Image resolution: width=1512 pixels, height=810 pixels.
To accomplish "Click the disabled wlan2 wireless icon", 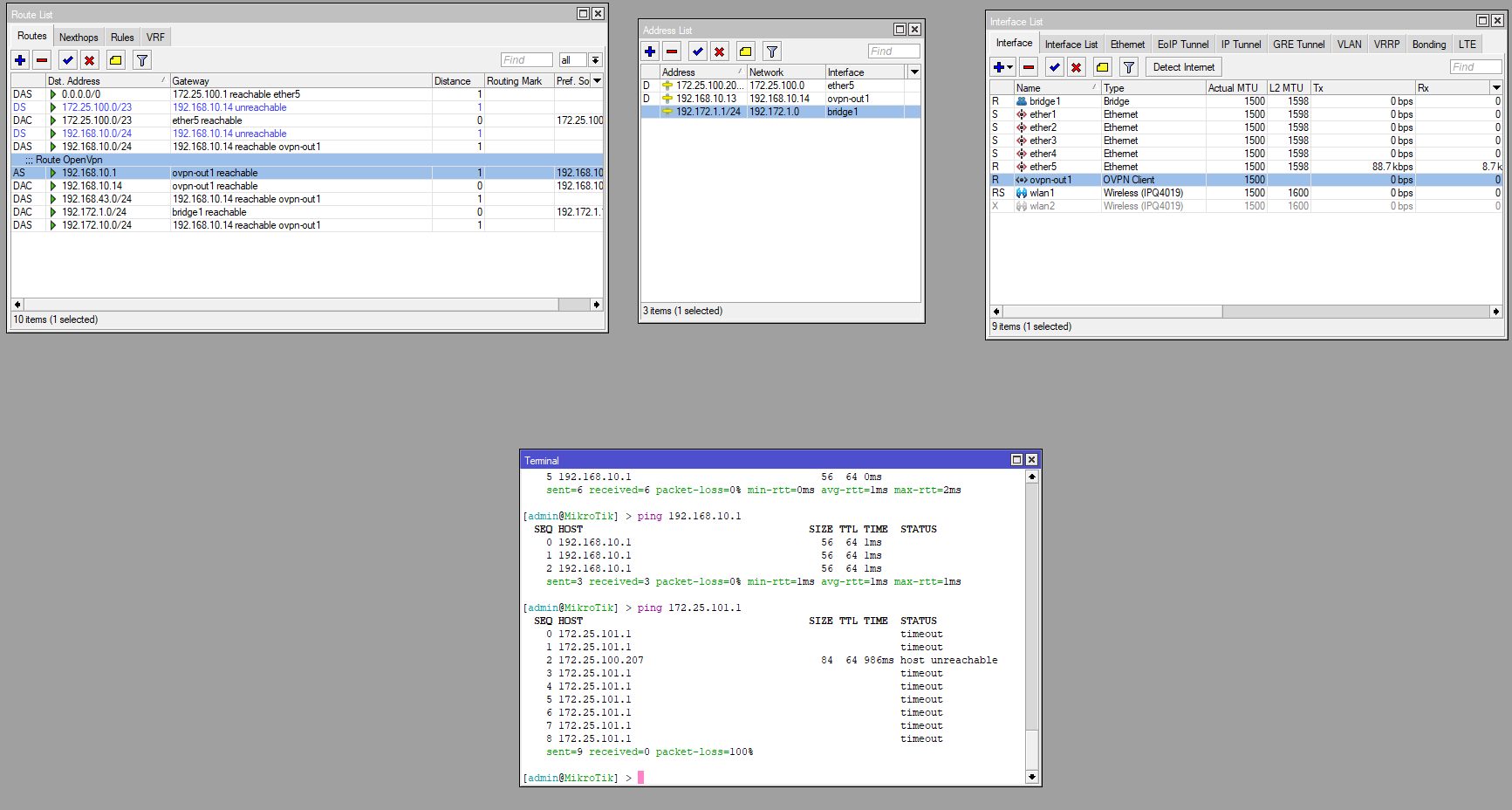I will click(x=1022, y=206).
